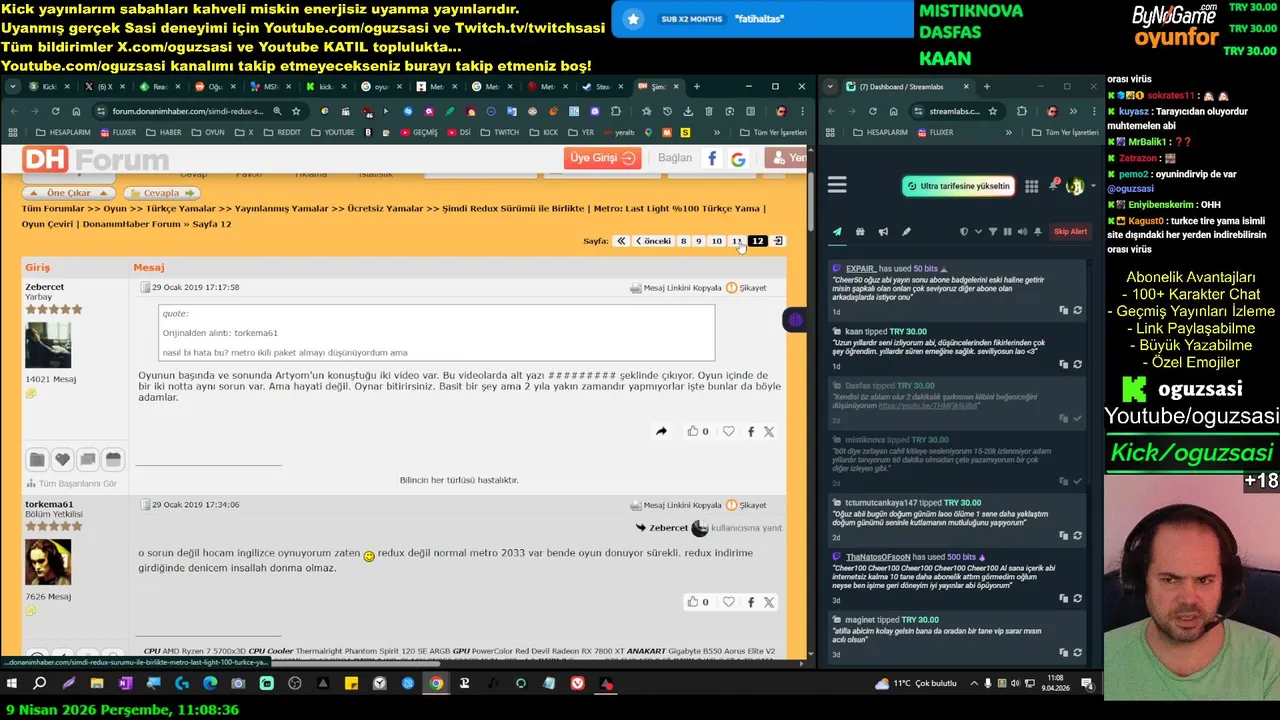This screenshot has width=1280, height=720.
Task: Open the Streamlabs gift events filter
Action: tap(860, 232)
